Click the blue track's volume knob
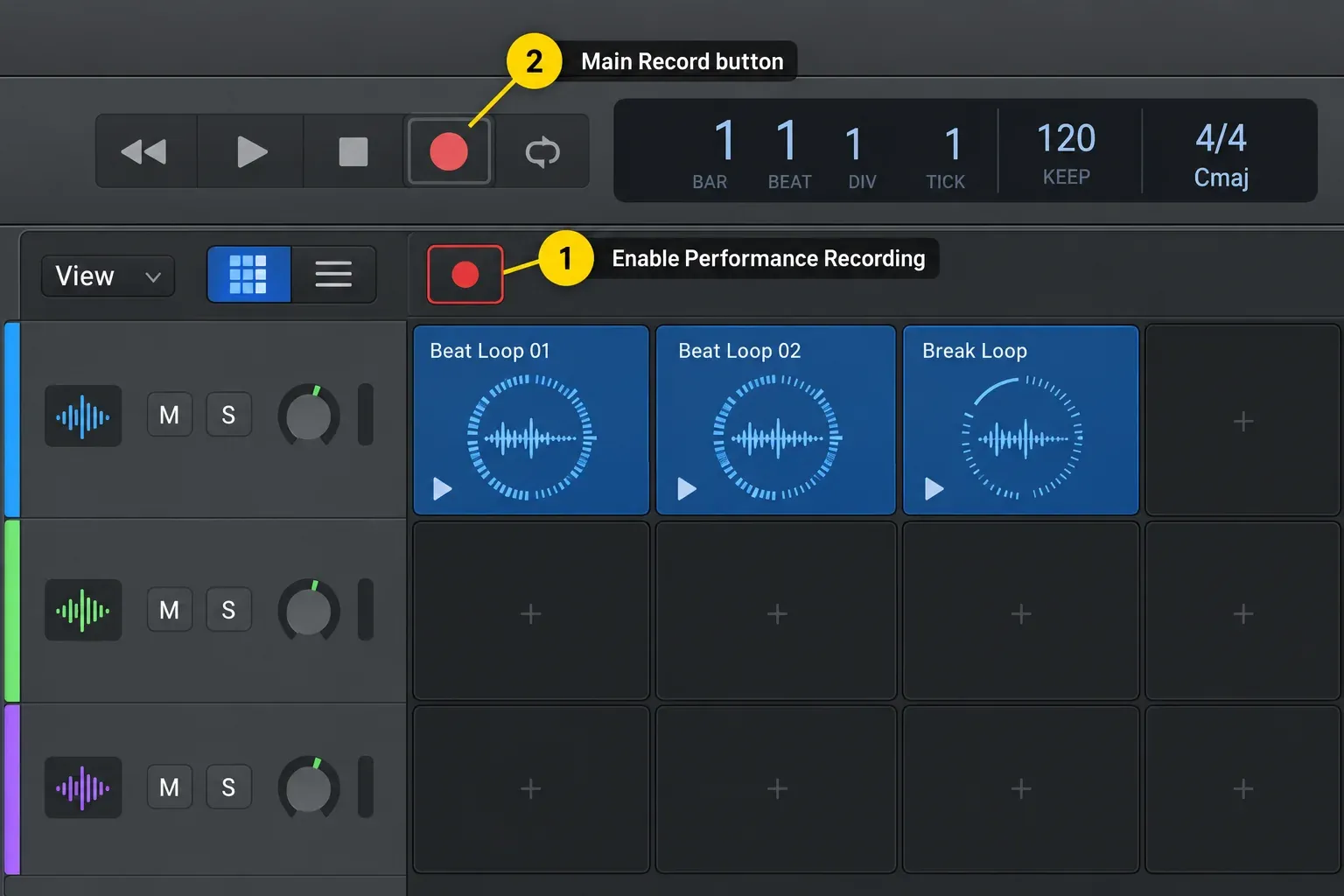Image resolution: width=1344 pixels, height=896 pixels. [309, 416]
